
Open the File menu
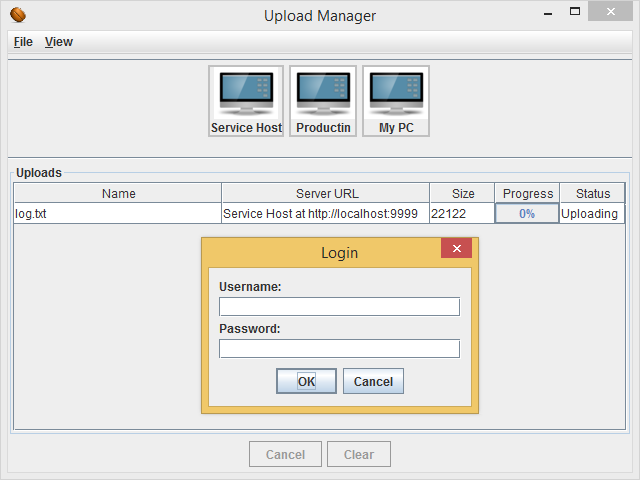point(23,42)
